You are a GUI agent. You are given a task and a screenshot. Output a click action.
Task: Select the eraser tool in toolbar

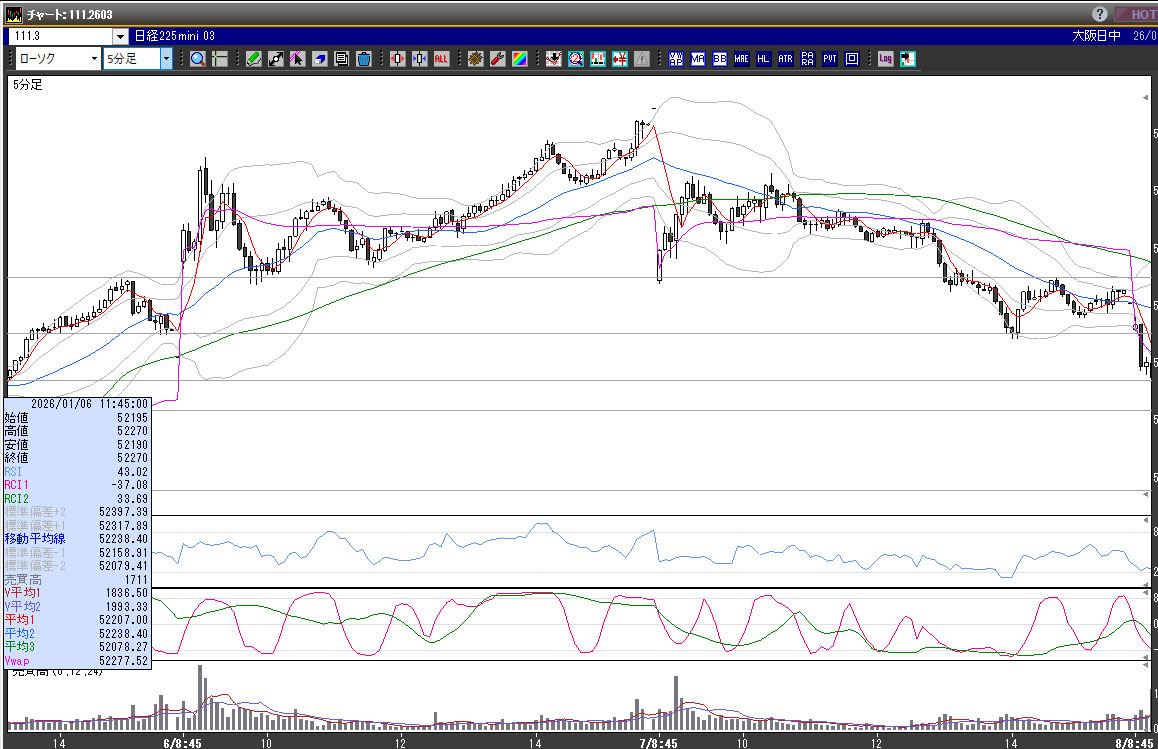[x=320, y=59]
